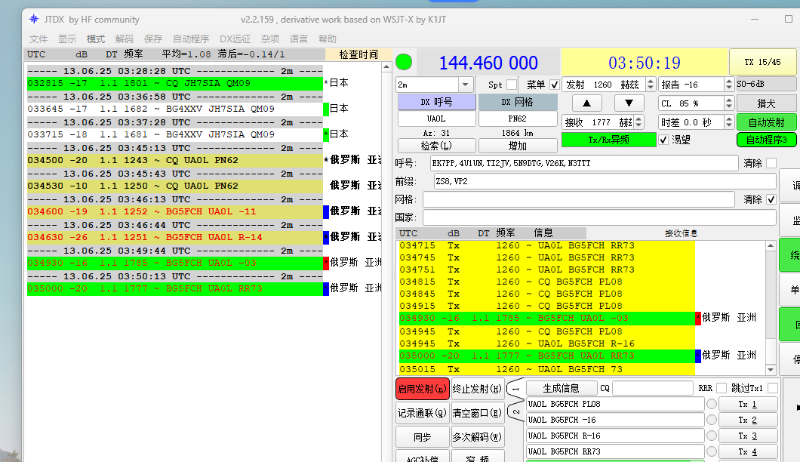
Task: Enable the 跳过Tx1 checkbox
Action: pyautogui.click(x=772, y=388)
